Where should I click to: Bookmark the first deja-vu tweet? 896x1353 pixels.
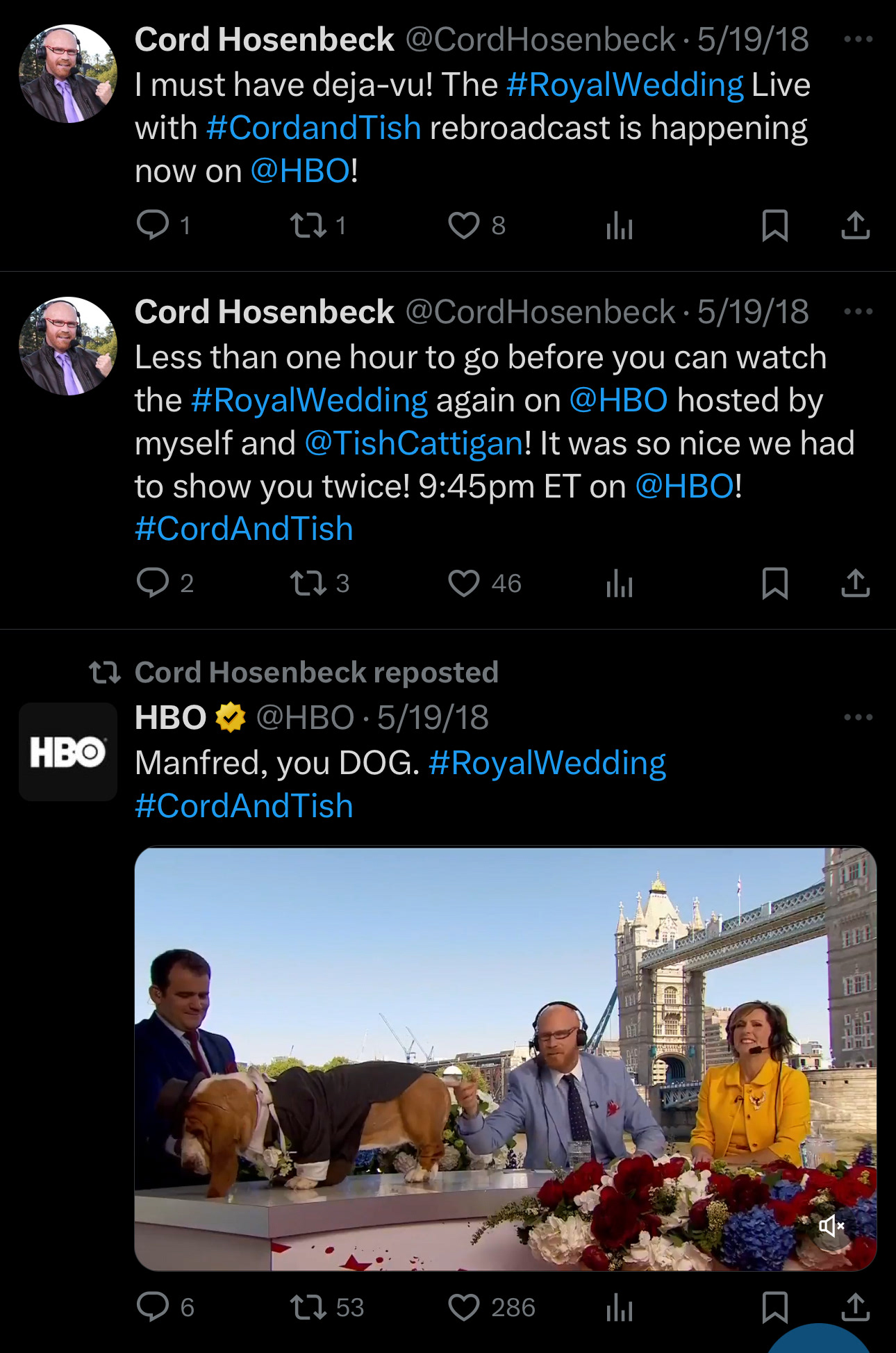coord(774,226)
